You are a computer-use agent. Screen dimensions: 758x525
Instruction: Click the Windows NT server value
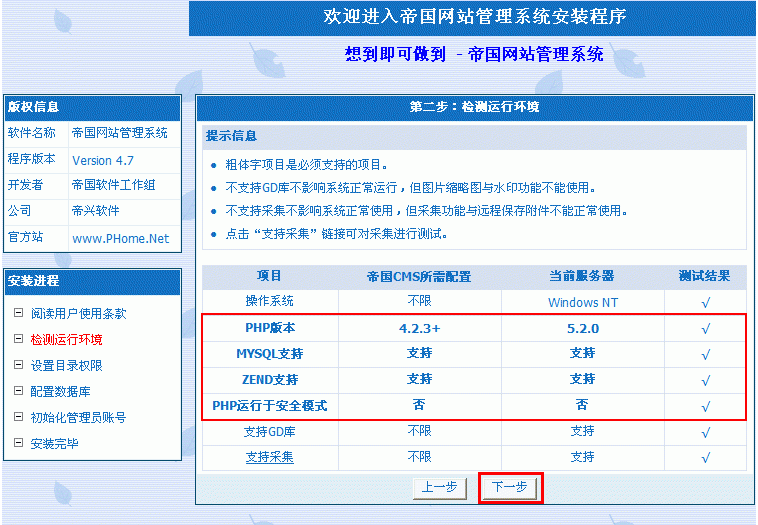coord(583,303)
